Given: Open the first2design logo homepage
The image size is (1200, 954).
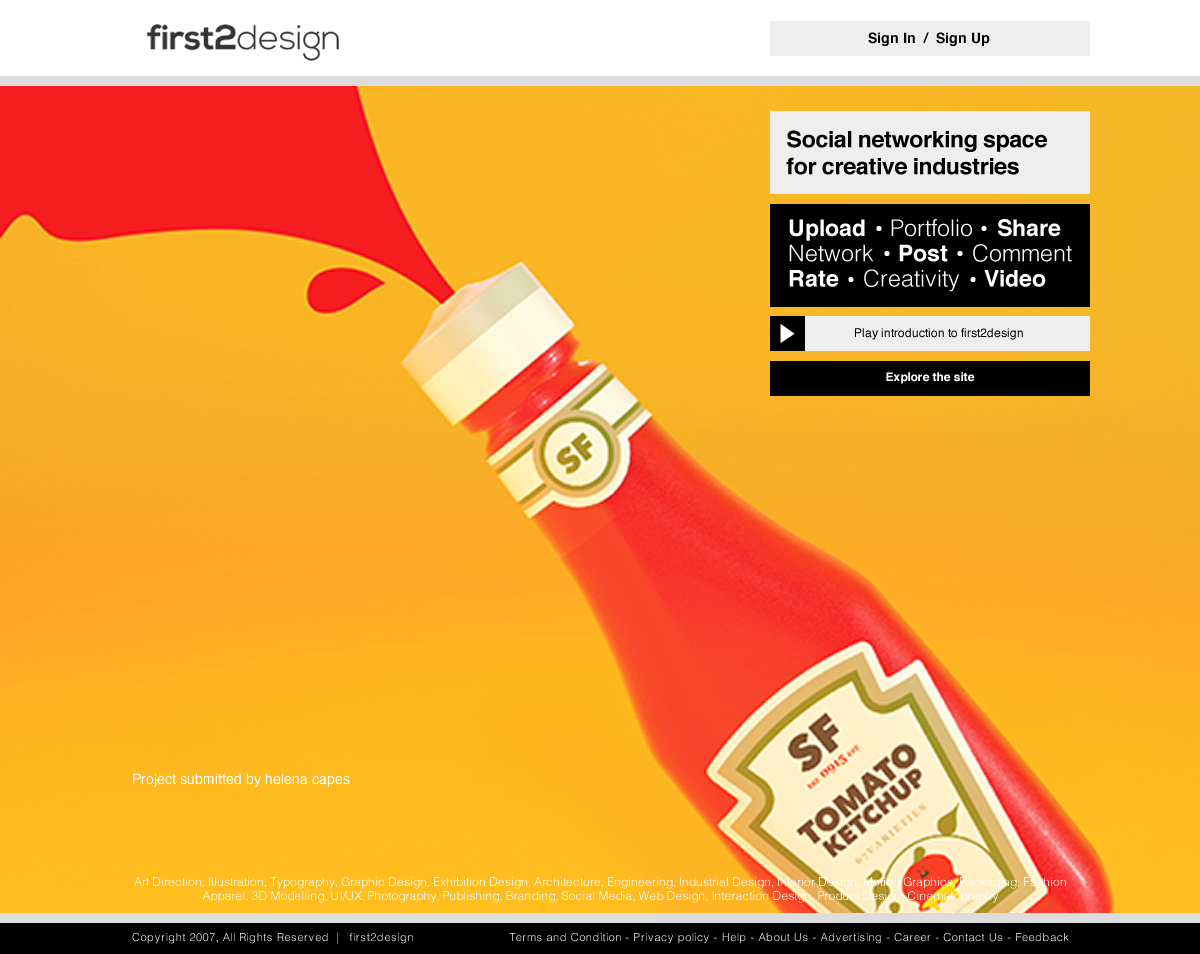Looking at the screenshot, I should point(243,41).
